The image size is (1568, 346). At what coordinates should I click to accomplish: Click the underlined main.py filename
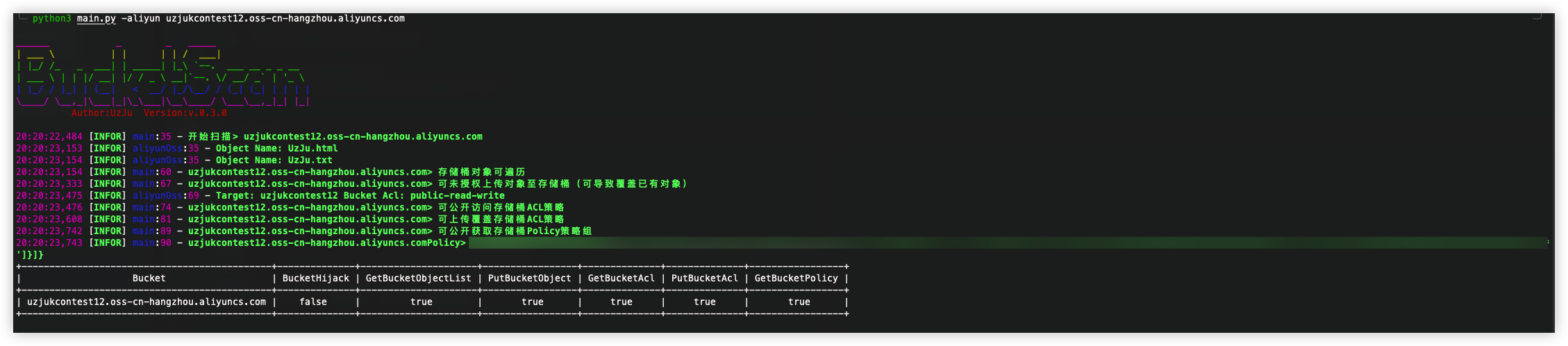pos(96,19)
